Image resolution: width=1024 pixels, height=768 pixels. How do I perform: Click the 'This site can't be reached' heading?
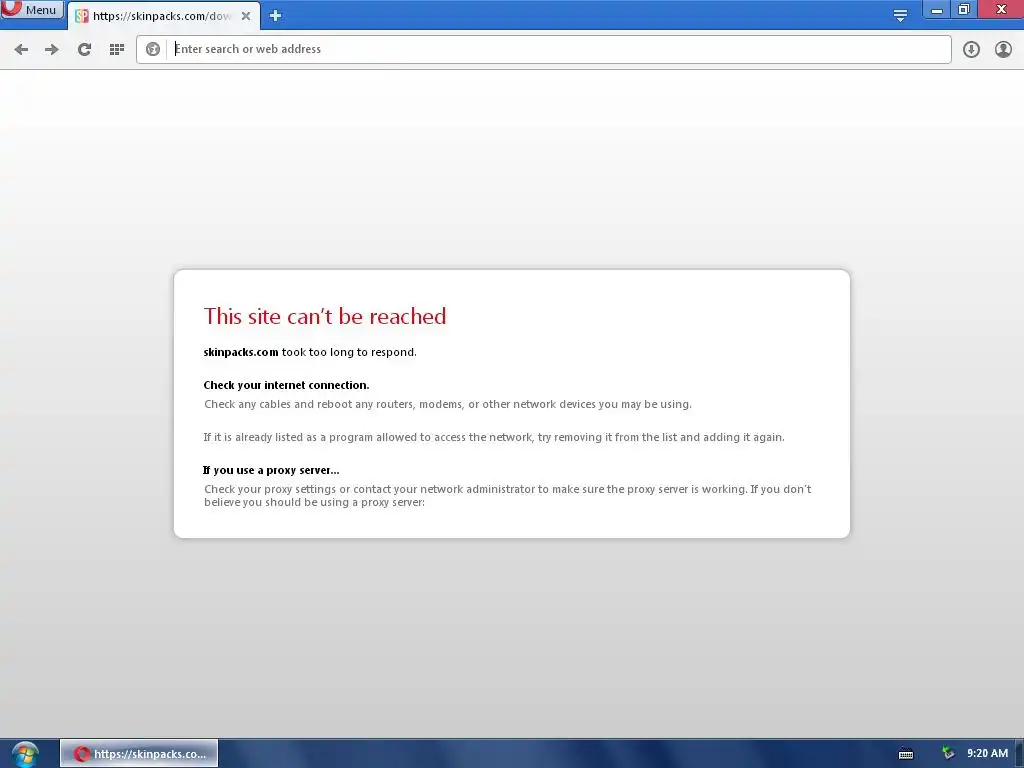[325, 316]
